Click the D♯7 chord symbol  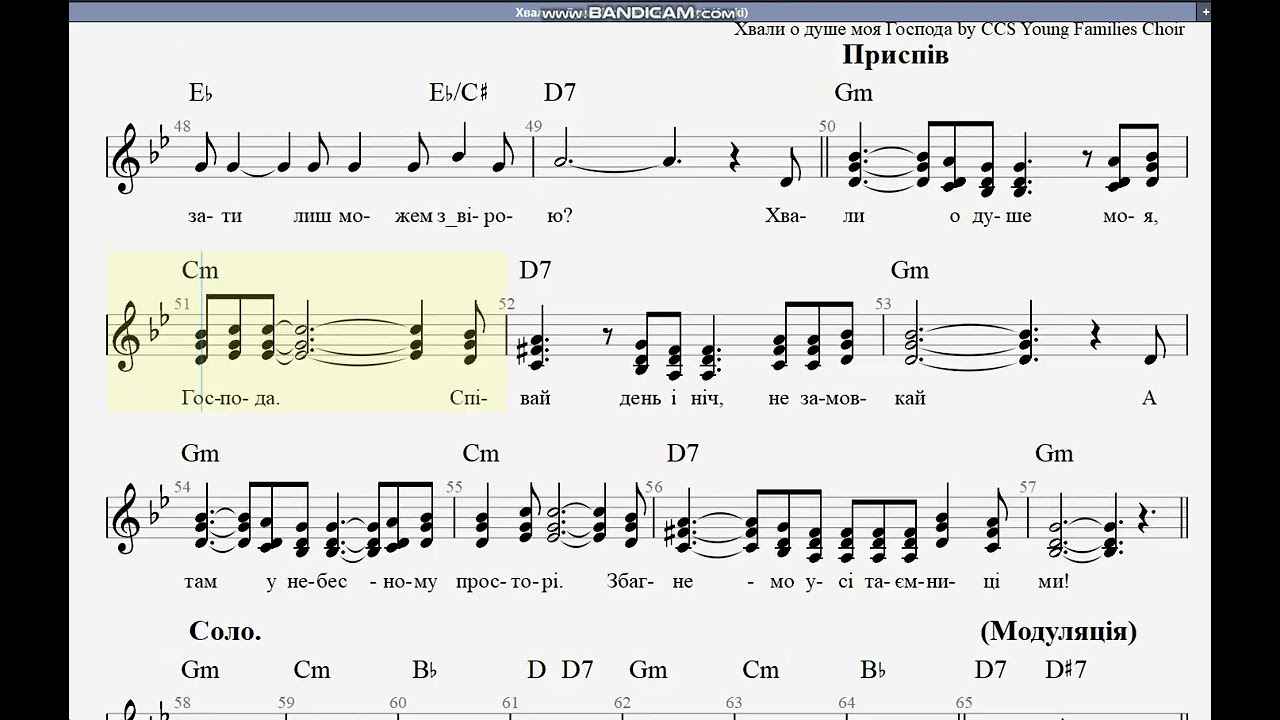[x=1066, y=669]
